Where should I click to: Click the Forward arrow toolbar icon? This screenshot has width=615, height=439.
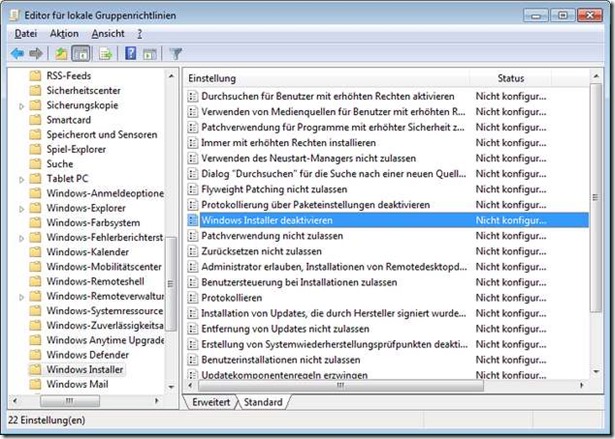tap(36, 53)
